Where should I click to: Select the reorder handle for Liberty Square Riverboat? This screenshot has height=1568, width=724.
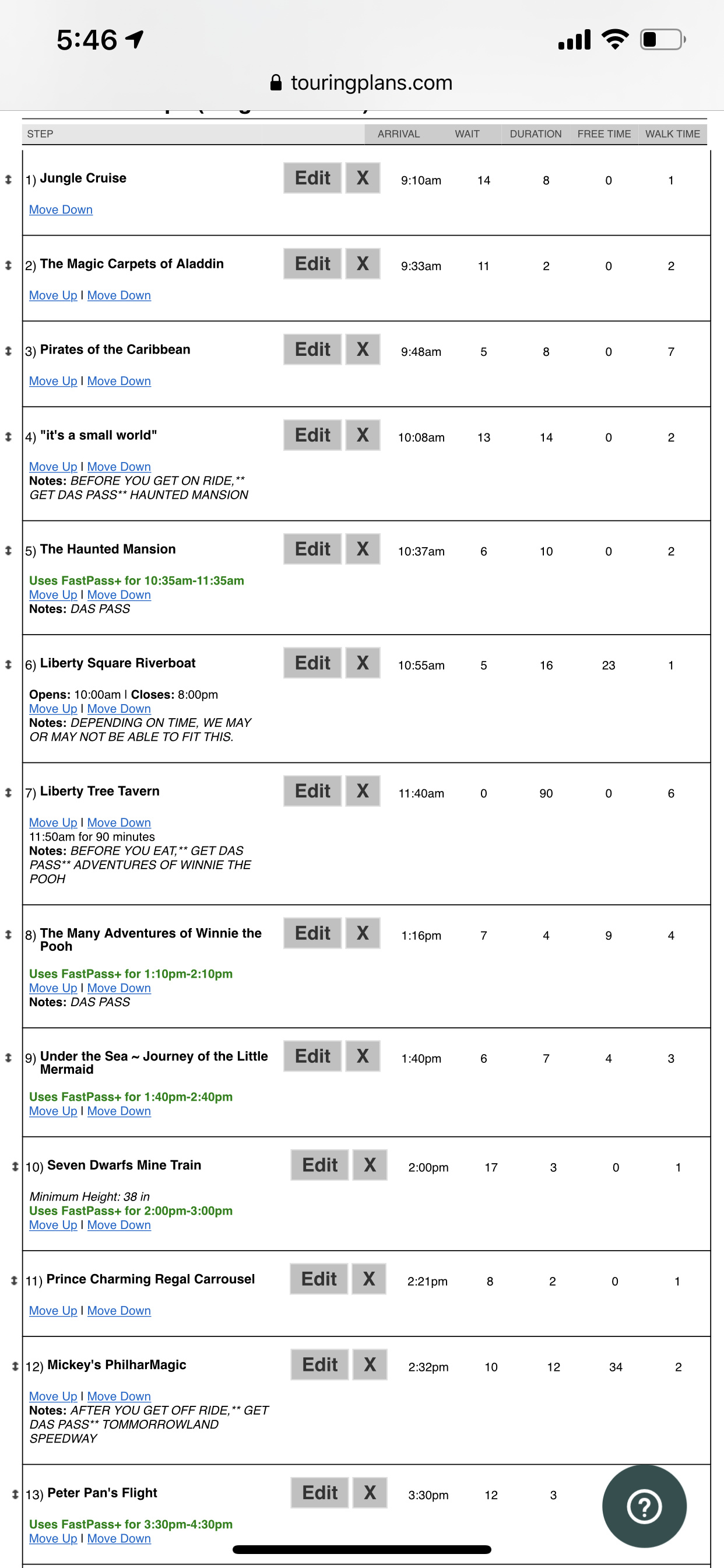[9, 664]
